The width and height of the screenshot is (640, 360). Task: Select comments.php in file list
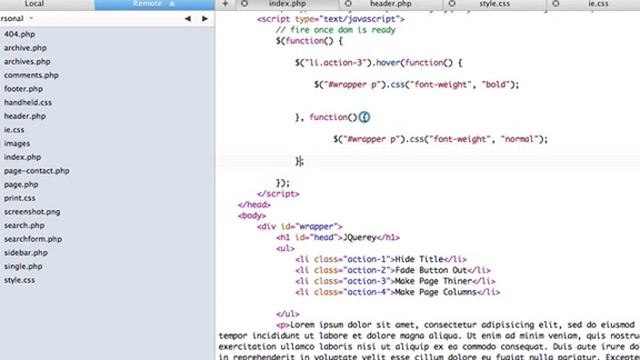tap(31, 75)
